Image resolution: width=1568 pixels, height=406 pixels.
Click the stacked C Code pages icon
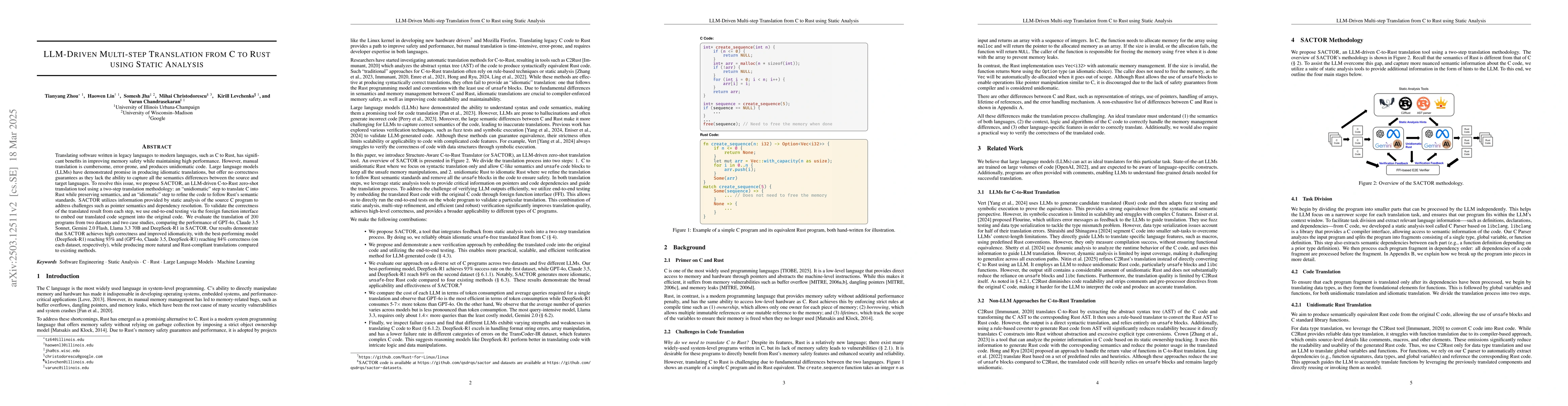coord(1336,139)
